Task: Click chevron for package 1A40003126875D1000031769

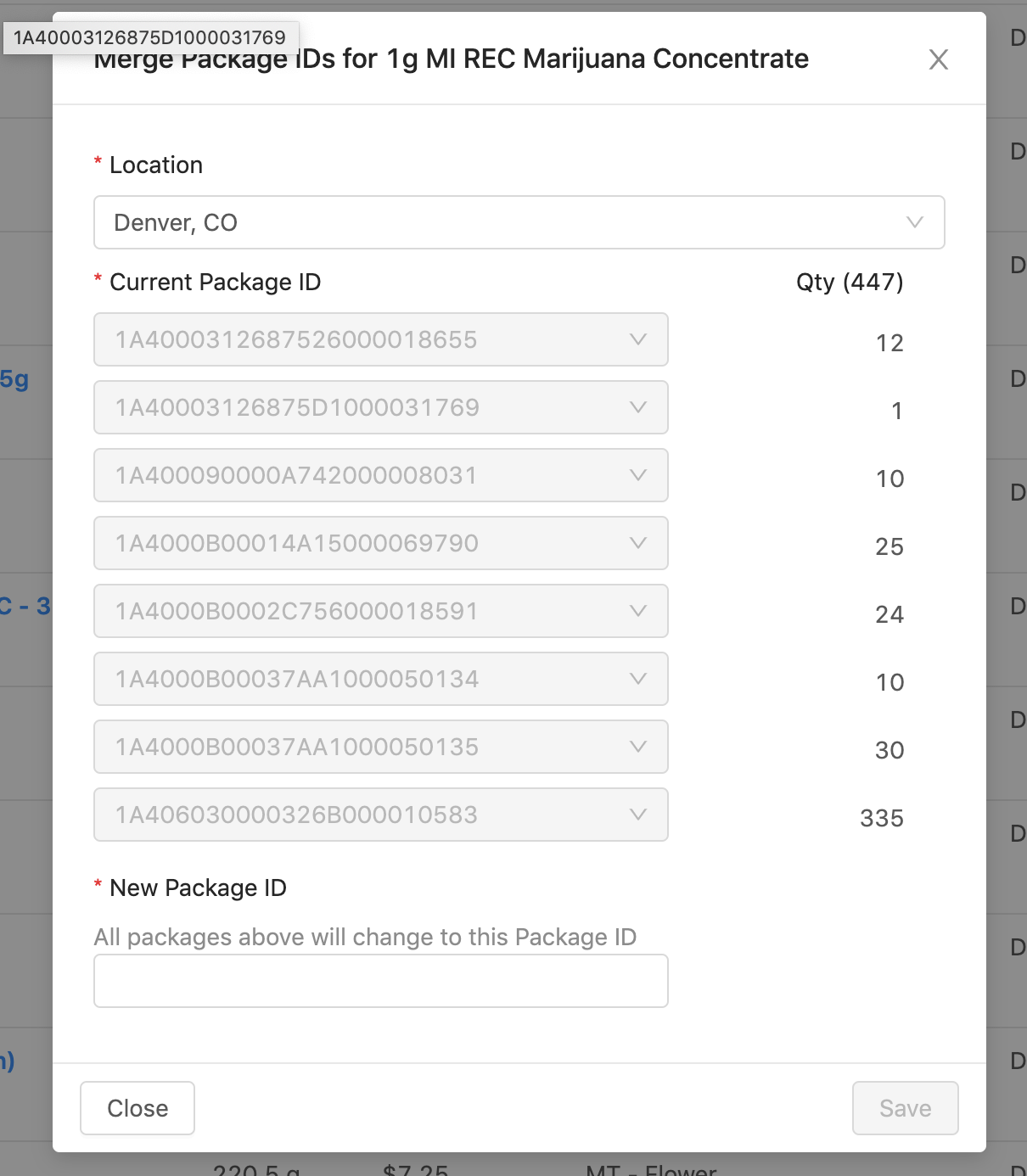Action: (638, 407)
